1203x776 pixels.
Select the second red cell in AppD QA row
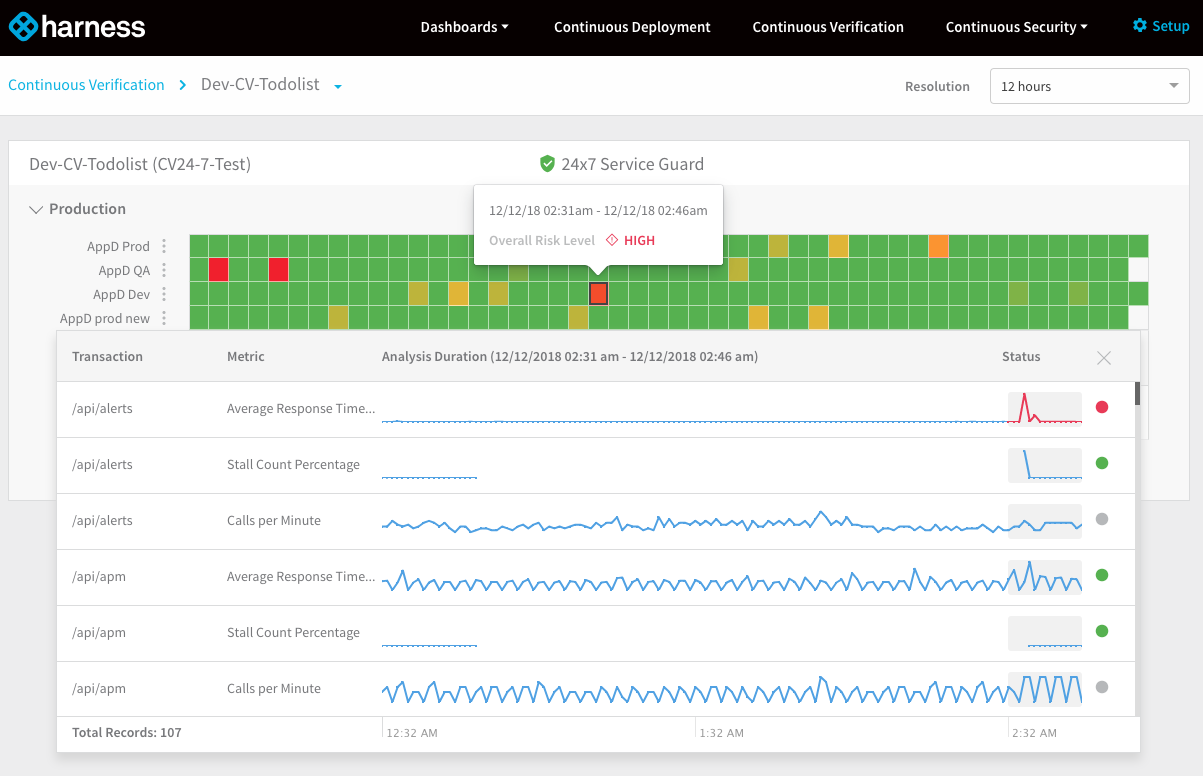click(x=279, y=269)
